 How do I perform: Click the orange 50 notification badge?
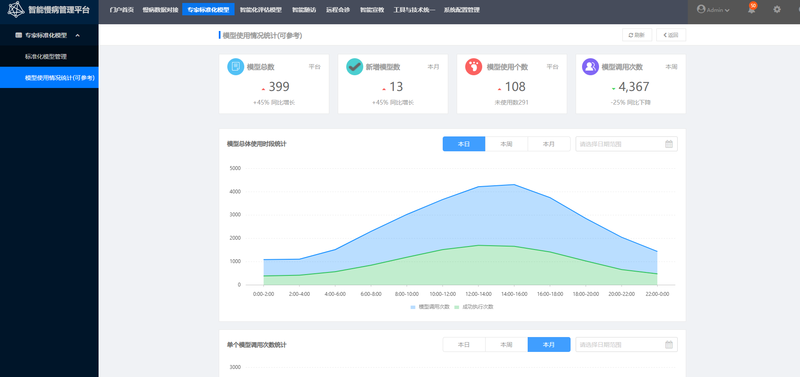pos(753,5)
